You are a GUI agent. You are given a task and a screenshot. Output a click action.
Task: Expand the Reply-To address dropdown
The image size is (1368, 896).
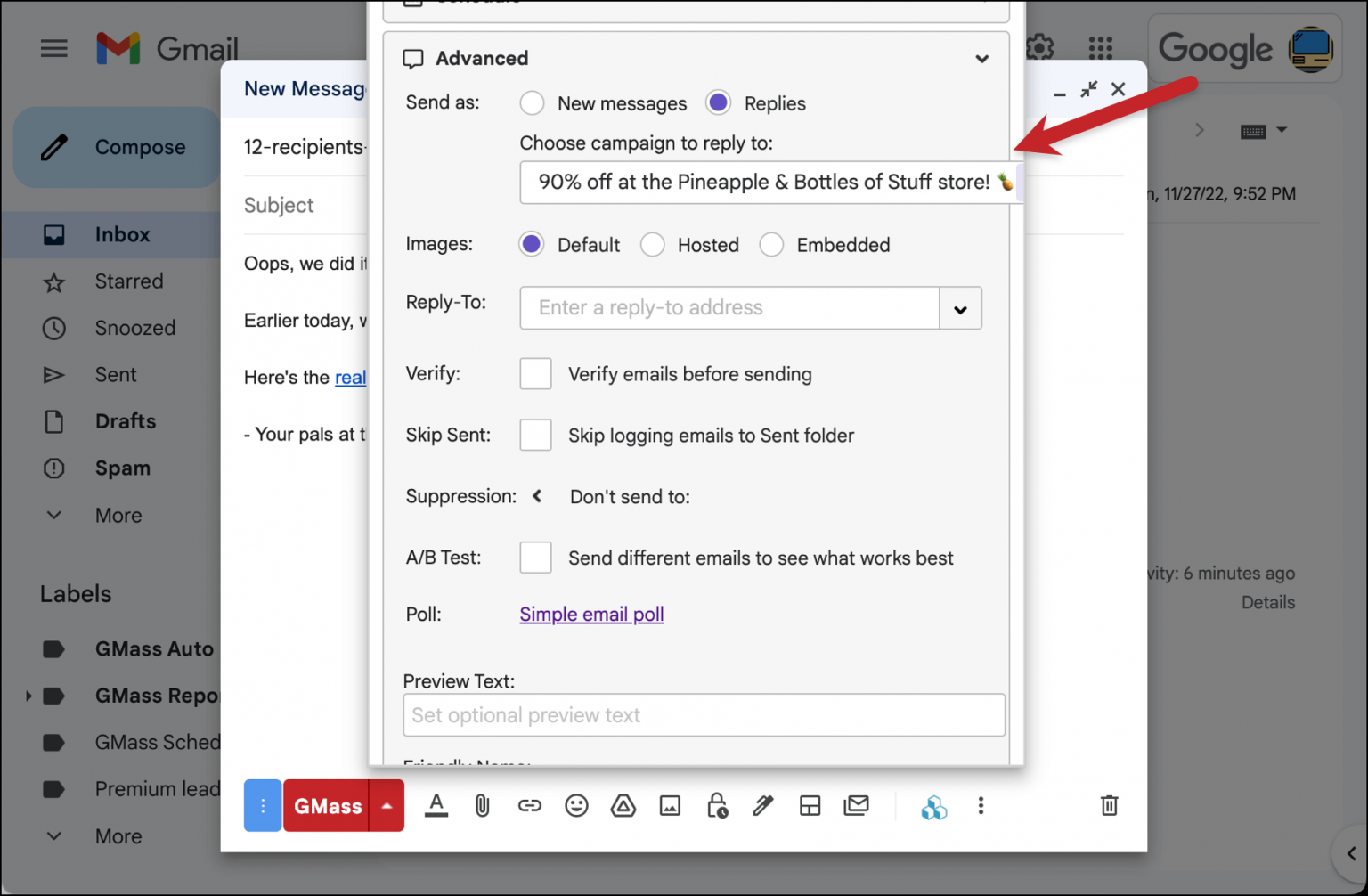[x=960, y=308]
